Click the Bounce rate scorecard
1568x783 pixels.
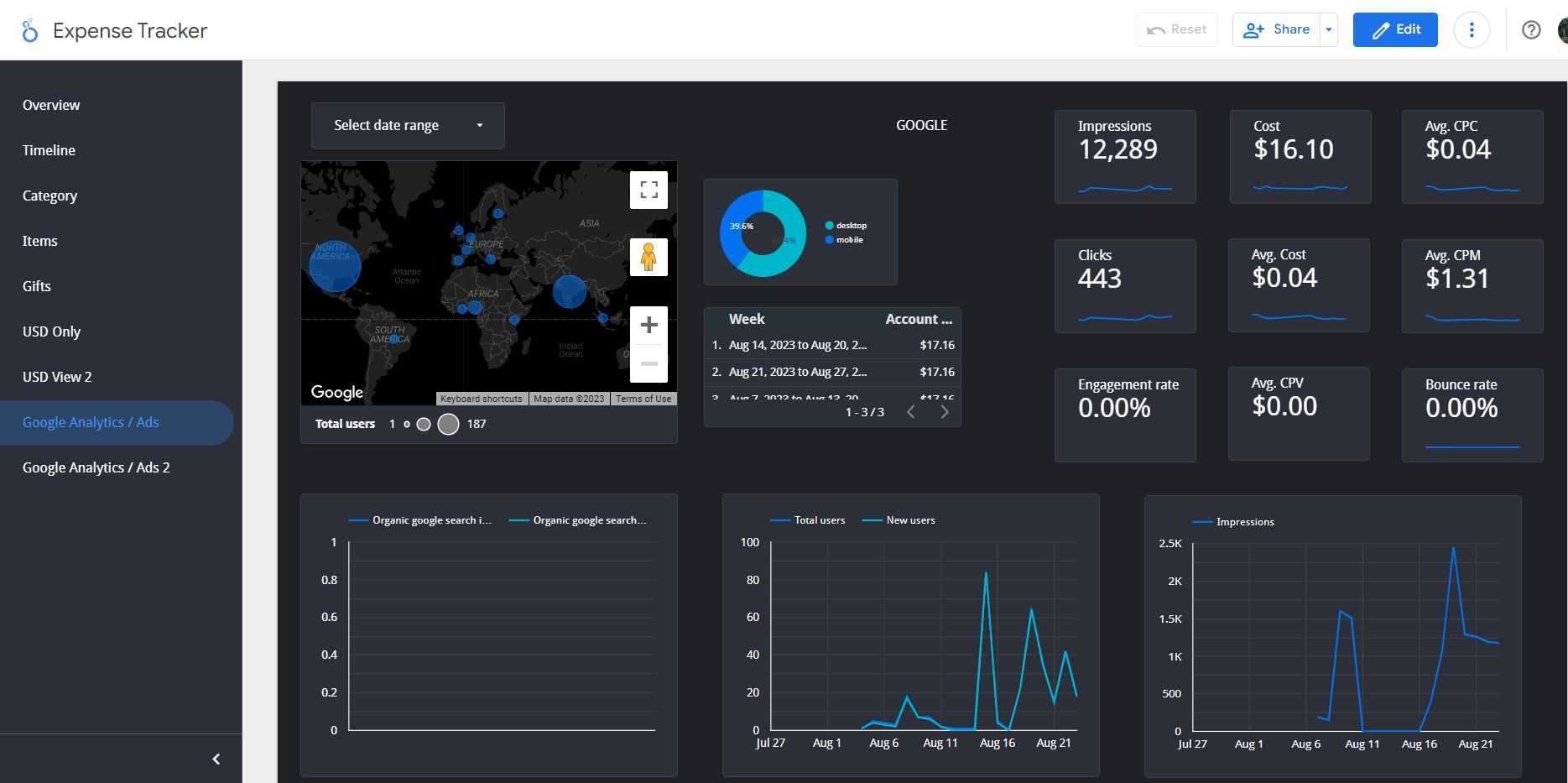(x=1472, y=415)
